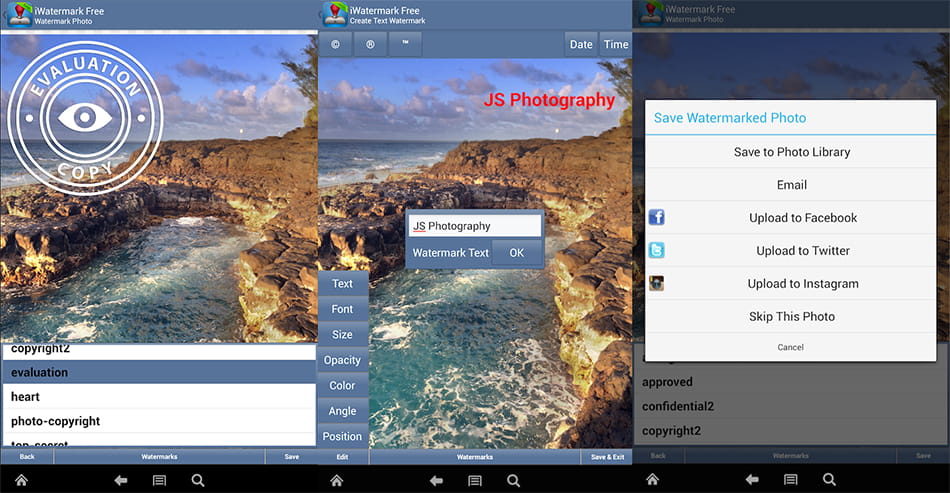Click iWatermark app icon in left screen

coord(19,15)
